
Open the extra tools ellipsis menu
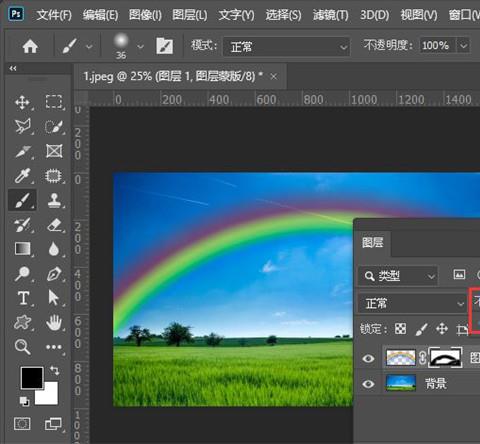tap(54, 347)
